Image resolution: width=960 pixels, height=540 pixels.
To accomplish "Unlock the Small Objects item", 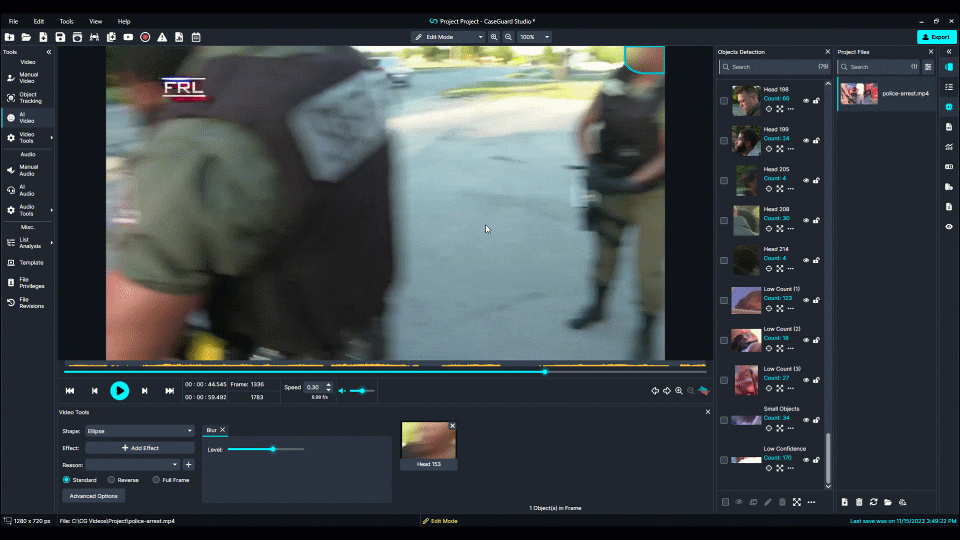I will 816,420.
